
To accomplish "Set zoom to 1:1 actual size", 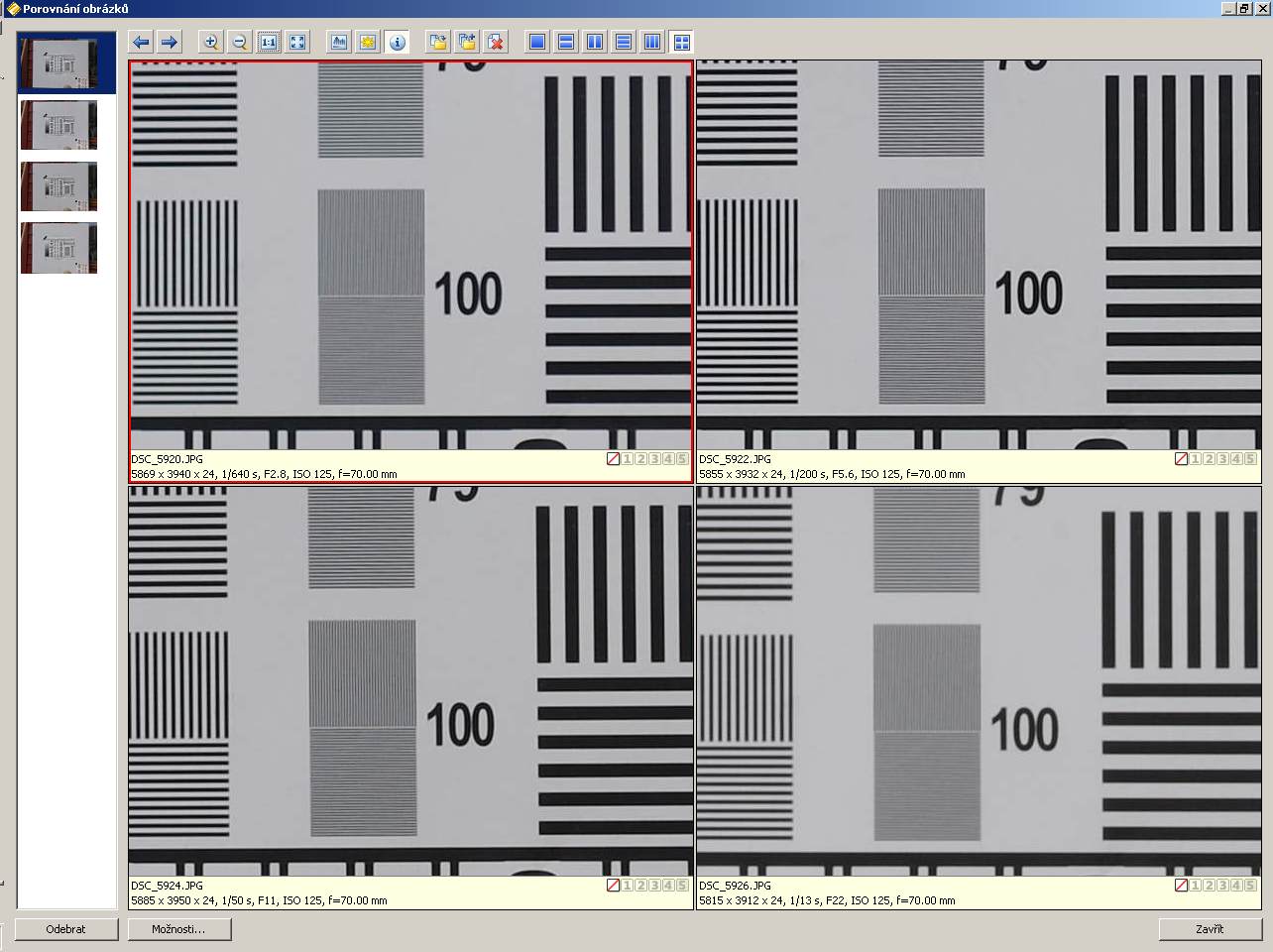I will tap(269, 43).
